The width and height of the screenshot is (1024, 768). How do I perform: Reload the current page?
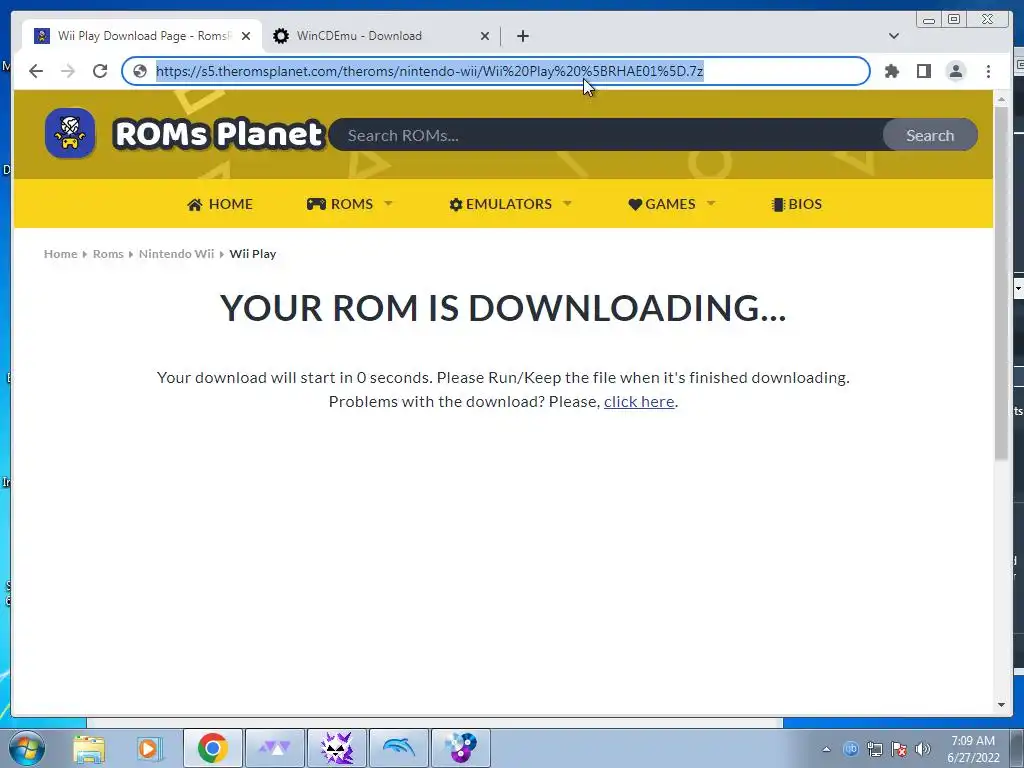(x=100, y=71)
